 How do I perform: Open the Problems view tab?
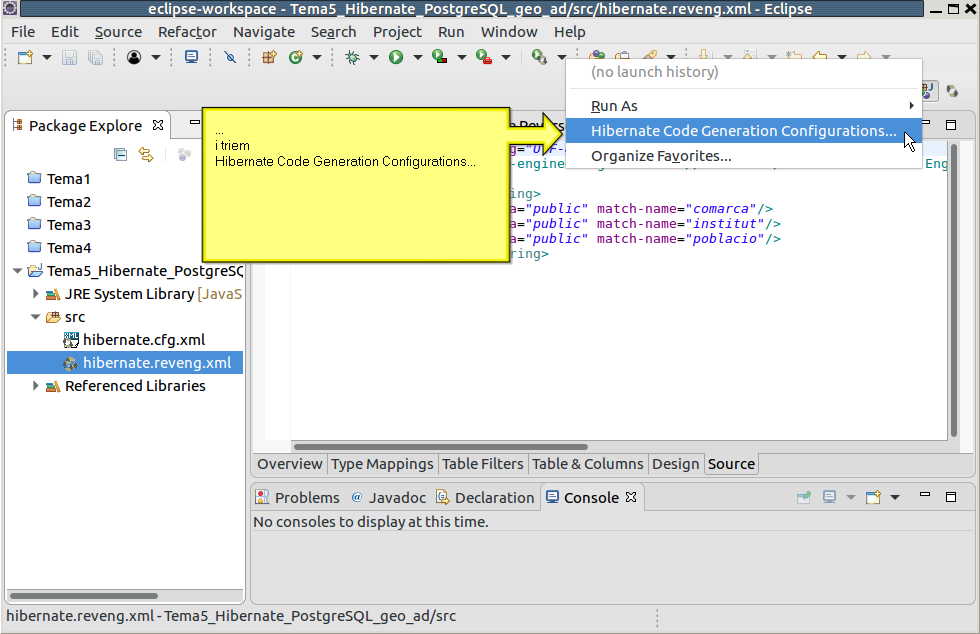[x=298, y=498]
